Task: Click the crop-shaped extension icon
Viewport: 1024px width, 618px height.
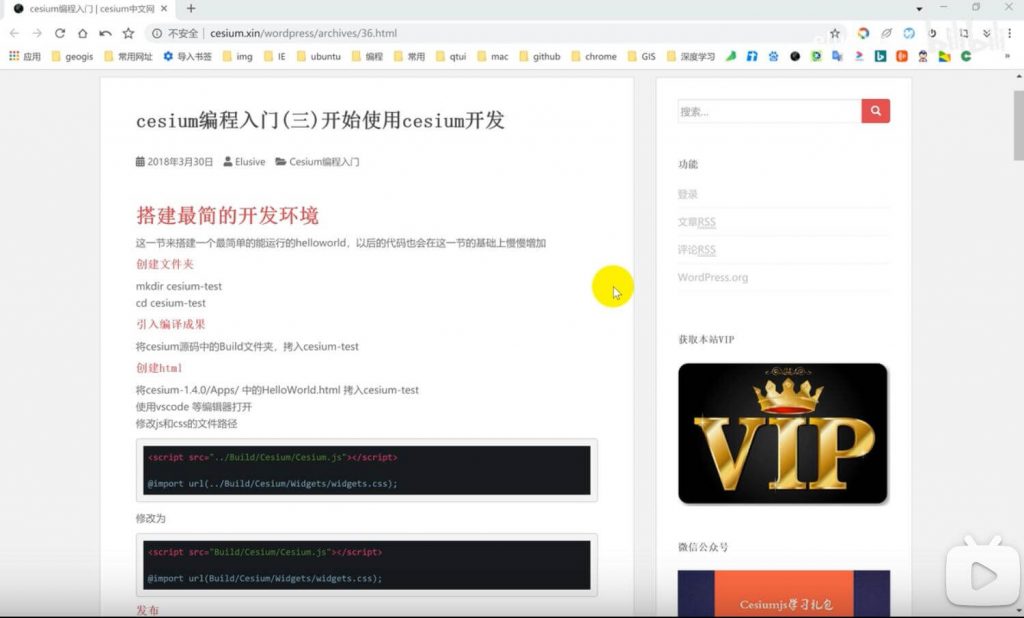Action: tap(963, 33)
